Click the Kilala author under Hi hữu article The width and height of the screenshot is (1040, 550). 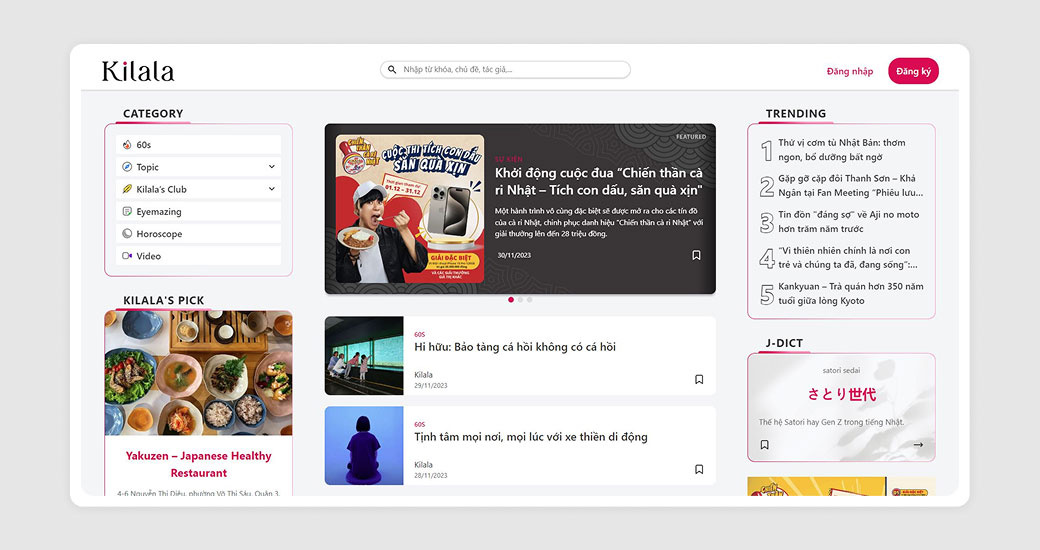point(423,375)
